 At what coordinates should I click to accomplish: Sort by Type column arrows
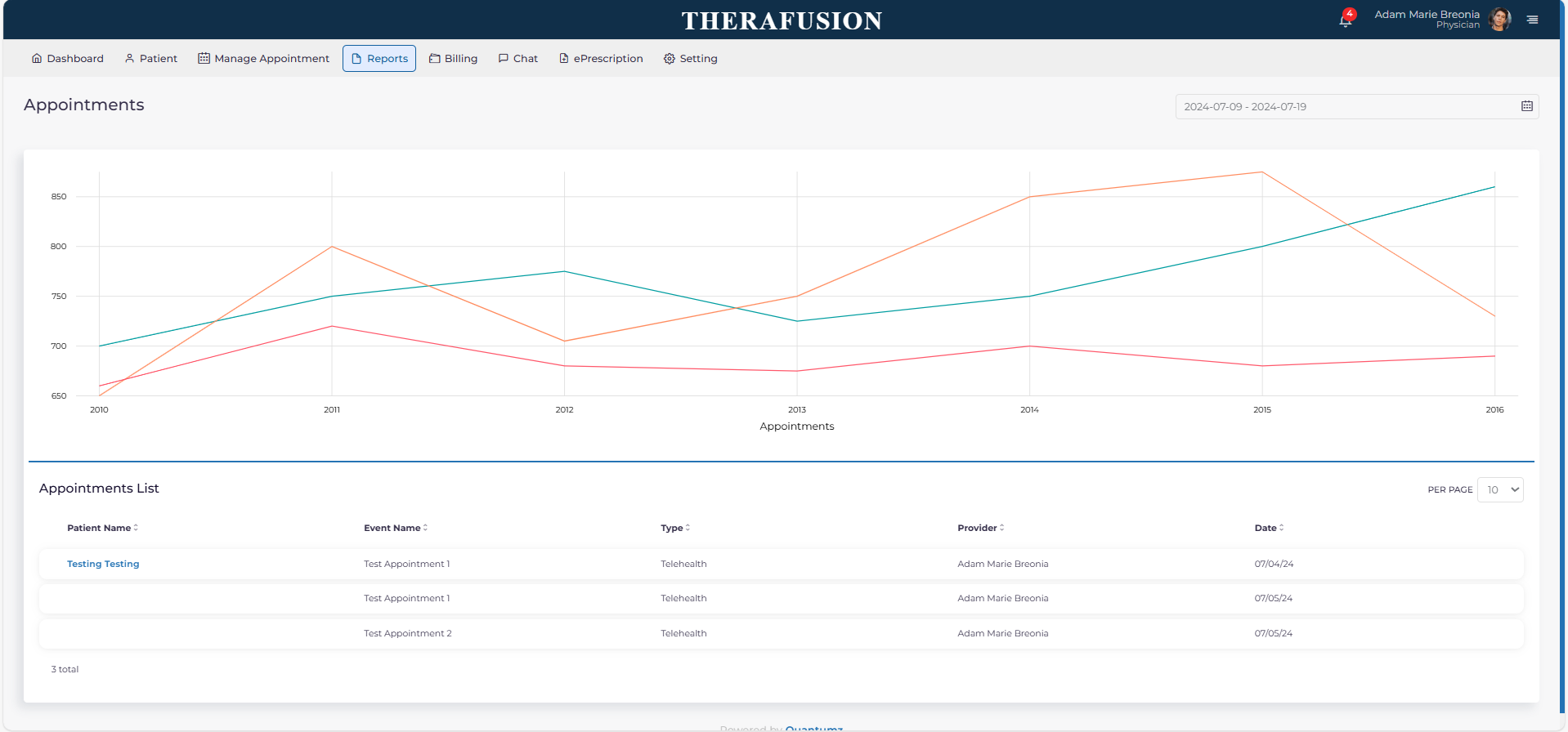pos(688,528)
